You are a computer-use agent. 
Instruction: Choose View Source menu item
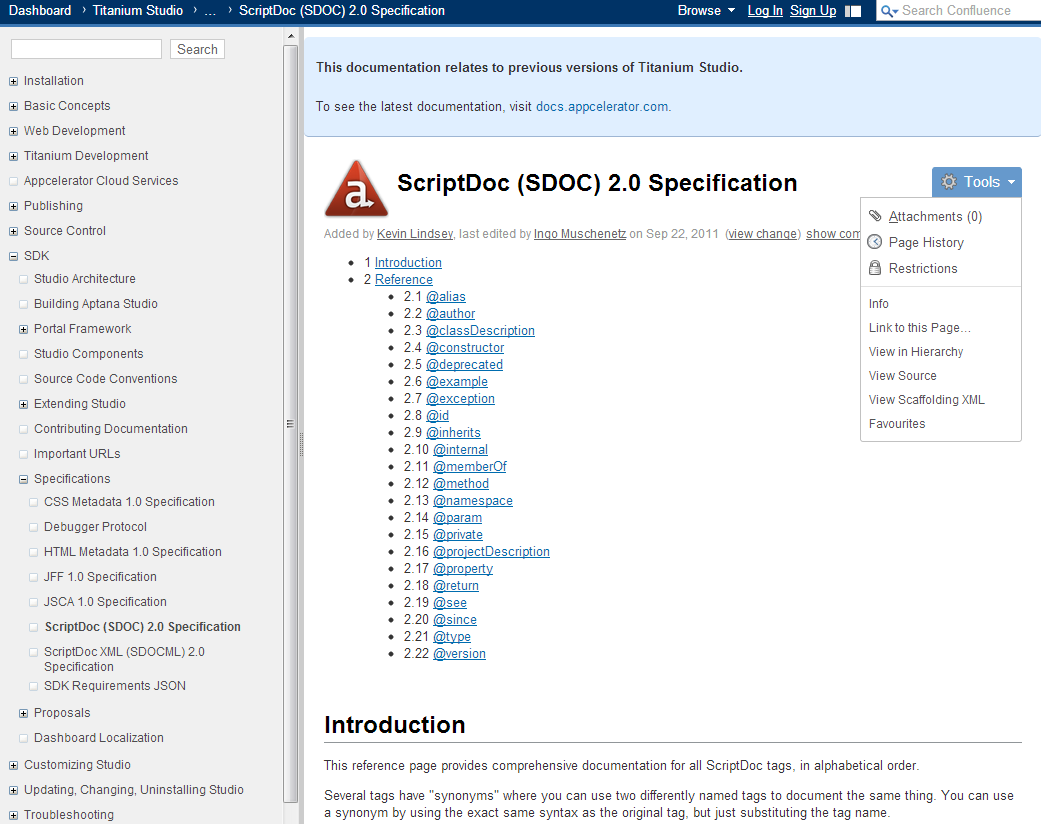pos(902,375)
